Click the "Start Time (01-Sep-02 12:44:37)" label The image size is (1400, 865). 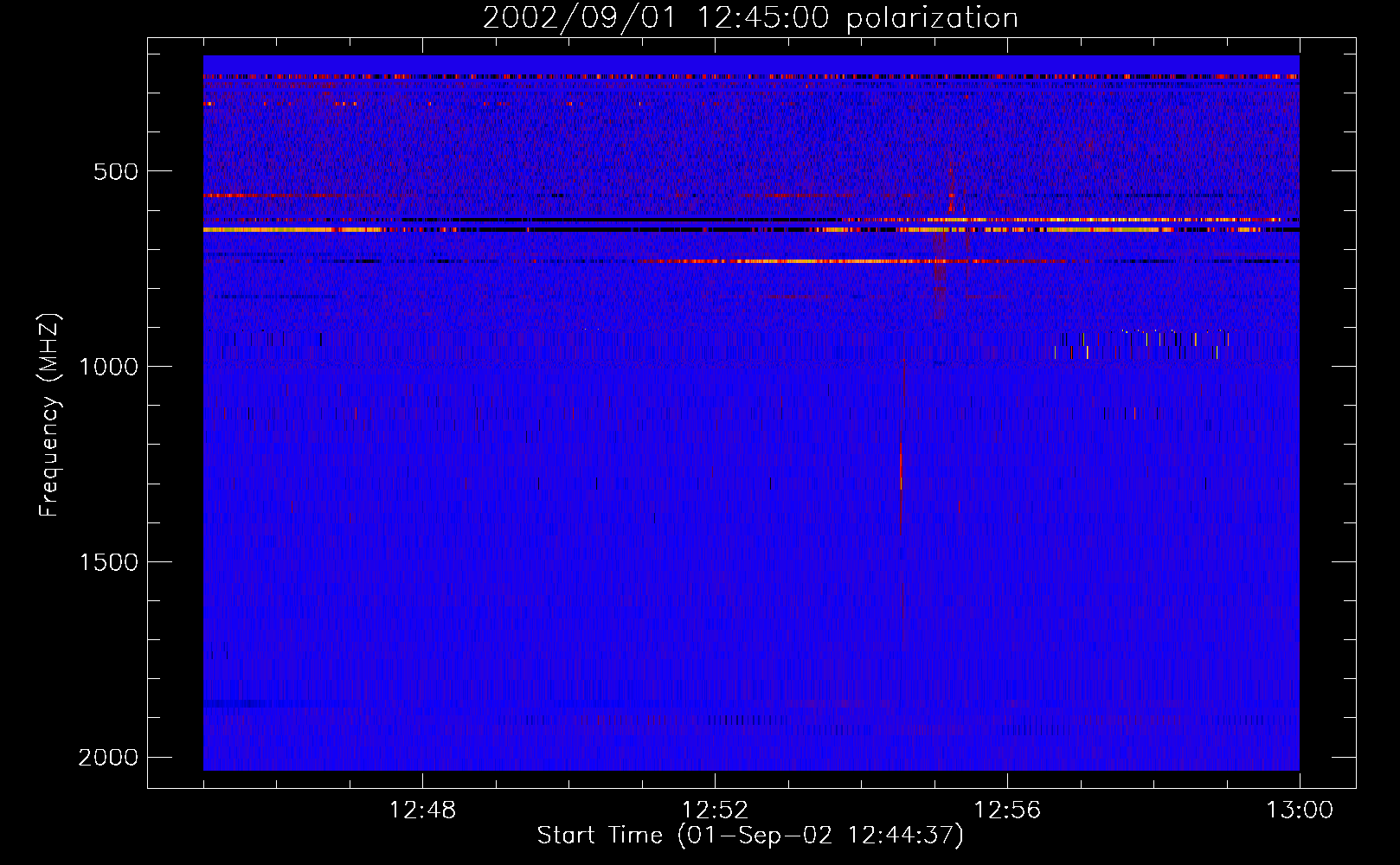pyautogui.click(x=750, y=836)
